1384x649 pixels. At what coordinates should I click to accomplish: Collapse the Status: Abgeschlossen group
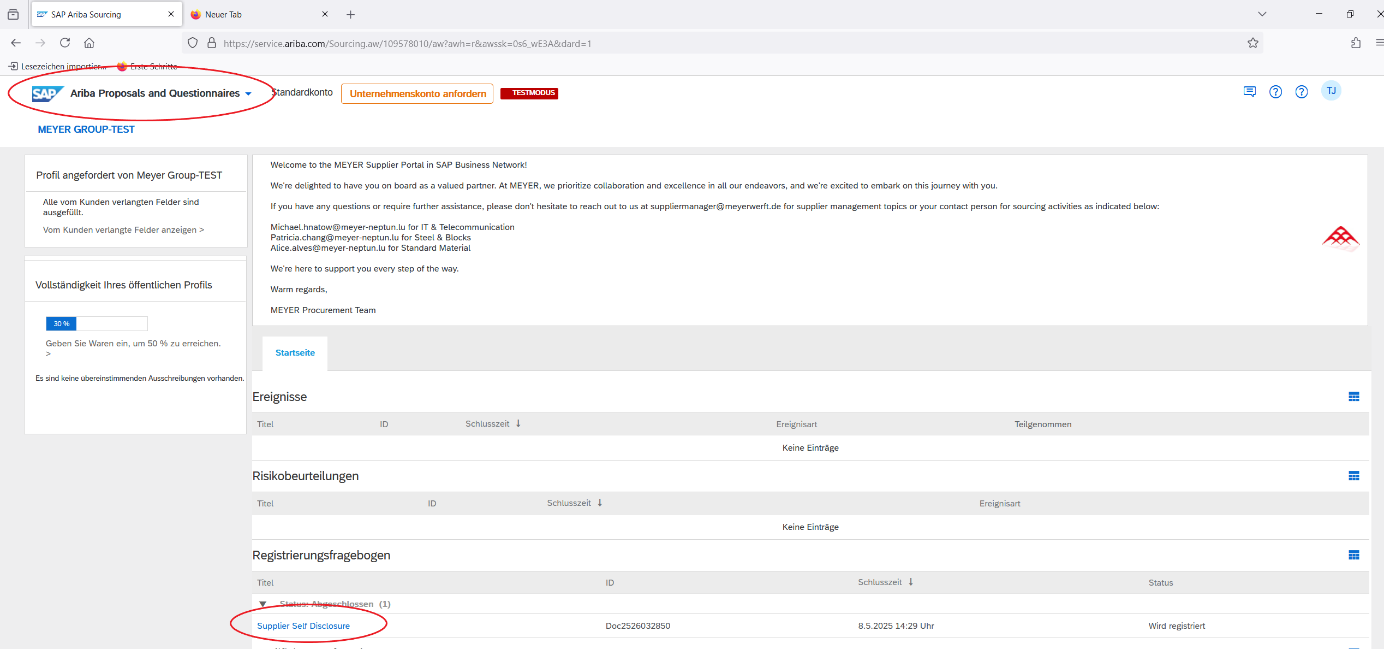click(263, 604)
